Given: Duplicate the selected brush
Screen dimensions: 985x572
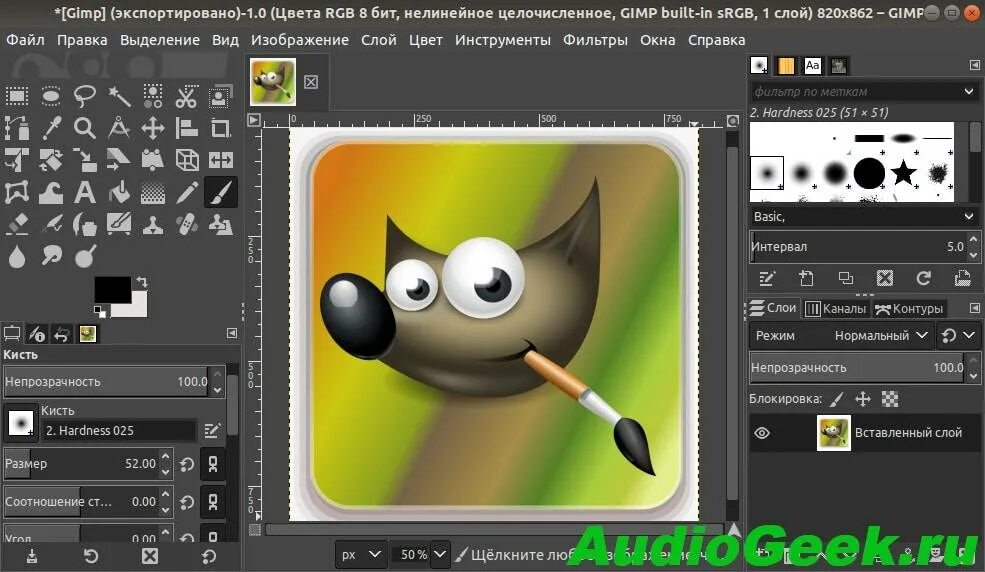Looking at the screenshot, I should point(846,278).
